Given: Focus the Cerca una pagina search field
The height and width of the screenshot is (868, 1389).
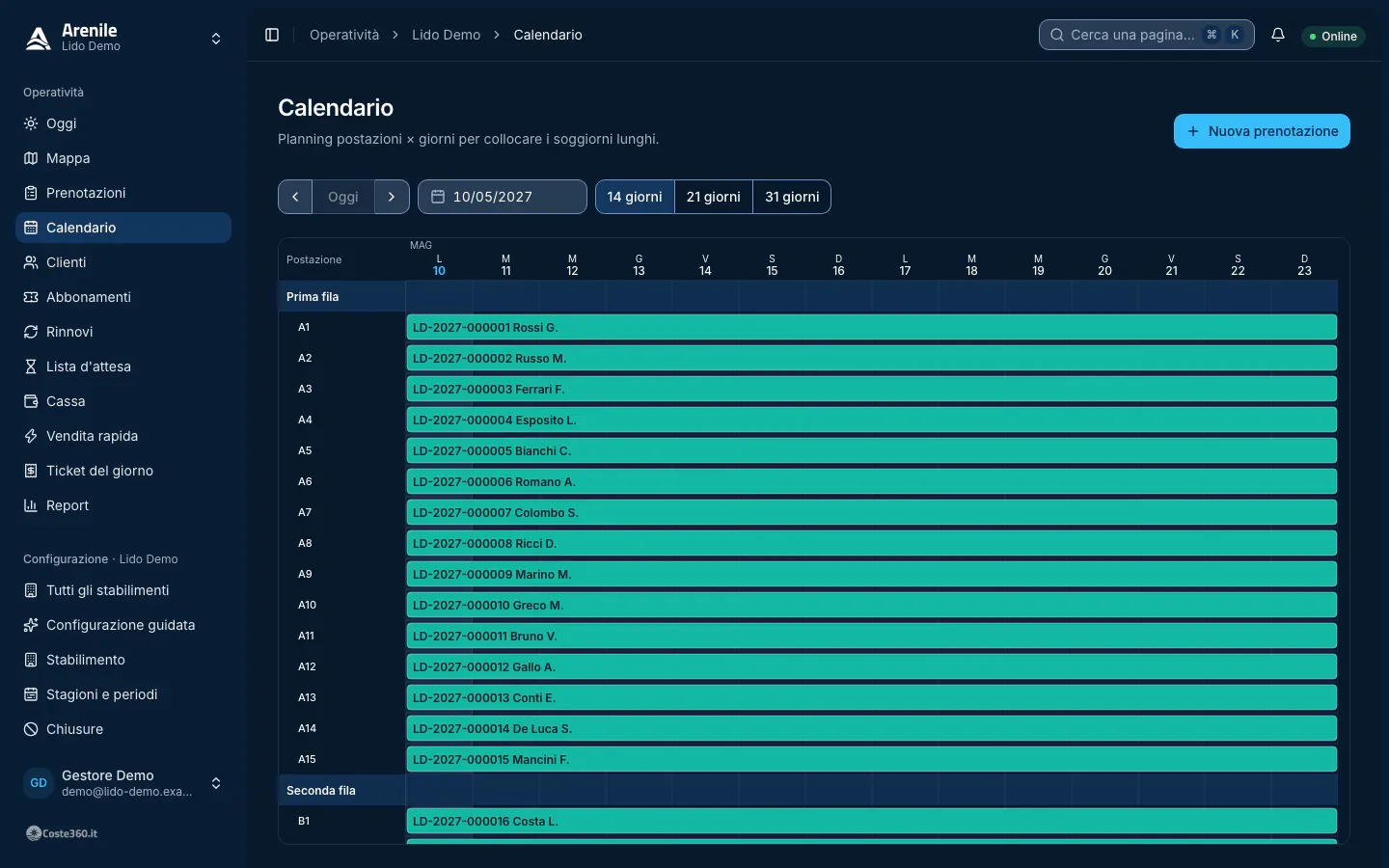Looking at the screenshot, I should (x=1147, y=35).
